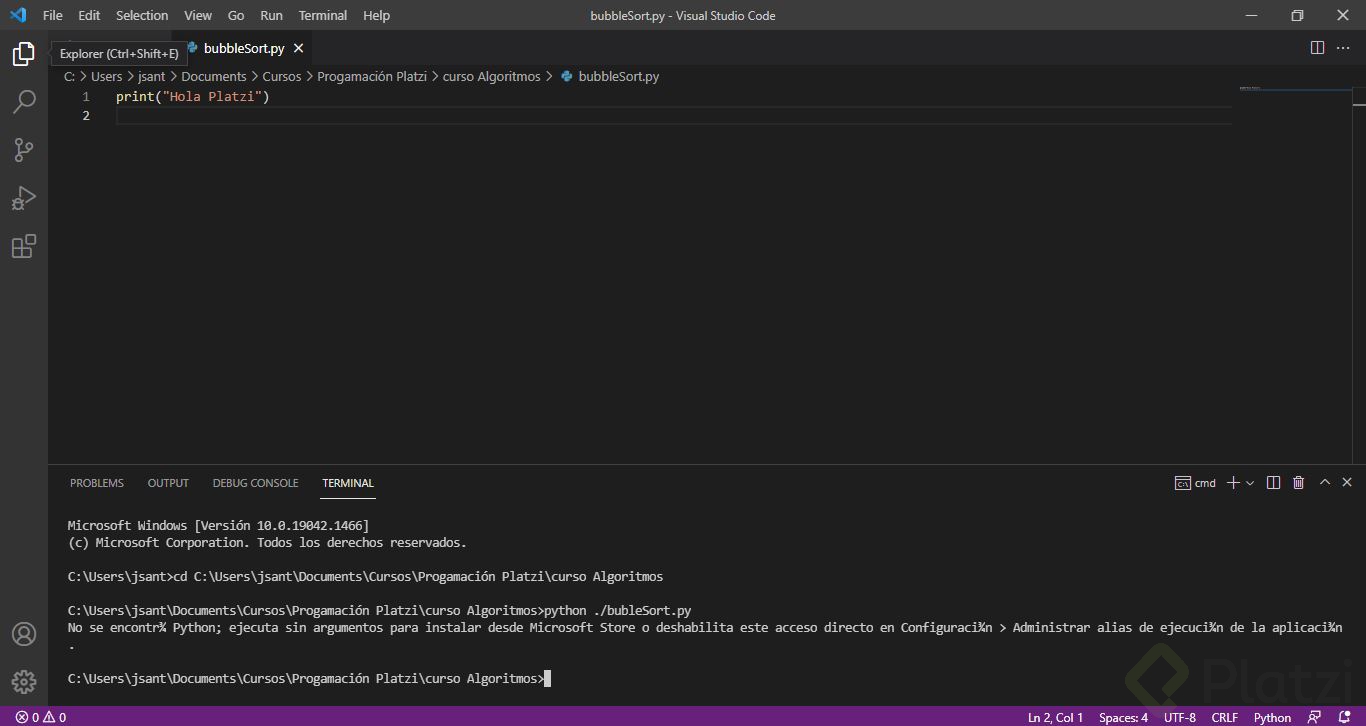Open the editor More Actions menu
This screenshot has width=1366, height=726.
coord(1344,48)
